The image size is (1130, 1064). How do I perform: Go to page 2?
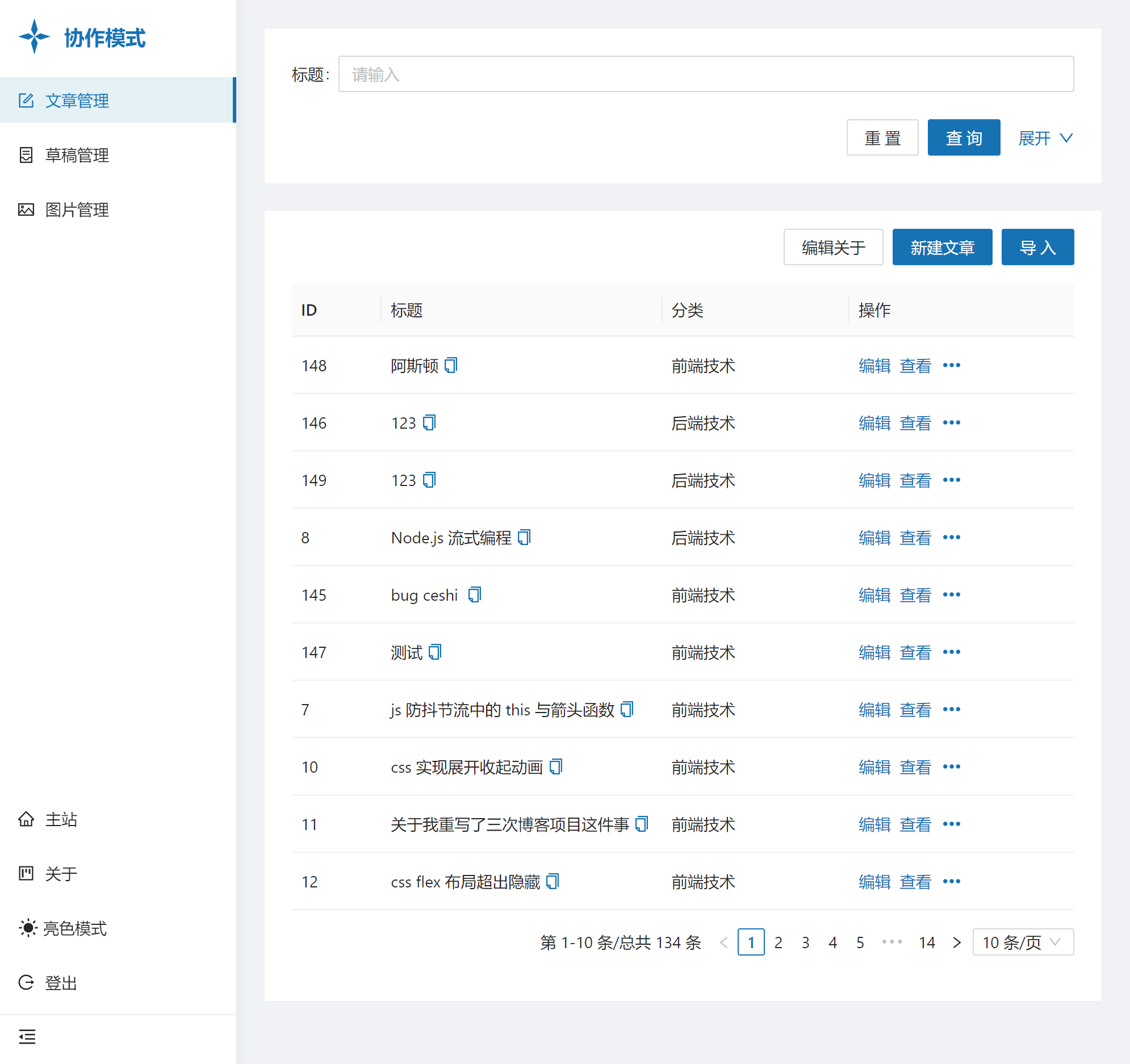pyautogui.click(x=778, y=942)
